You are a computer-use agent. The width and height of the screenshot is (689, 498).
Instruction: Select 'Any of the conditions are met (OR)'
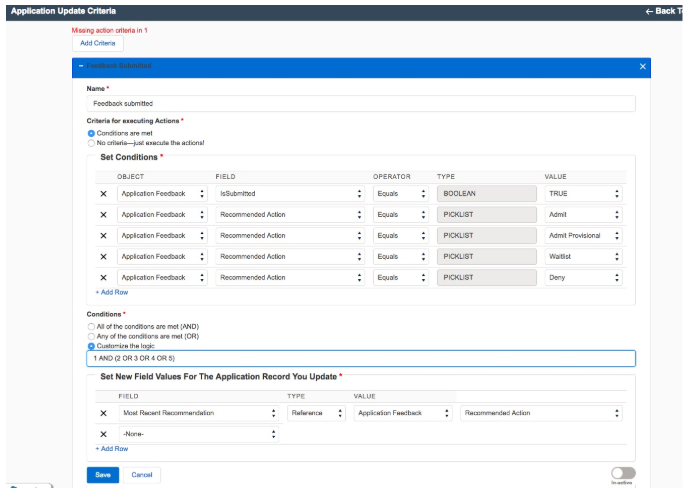(91, 337)
